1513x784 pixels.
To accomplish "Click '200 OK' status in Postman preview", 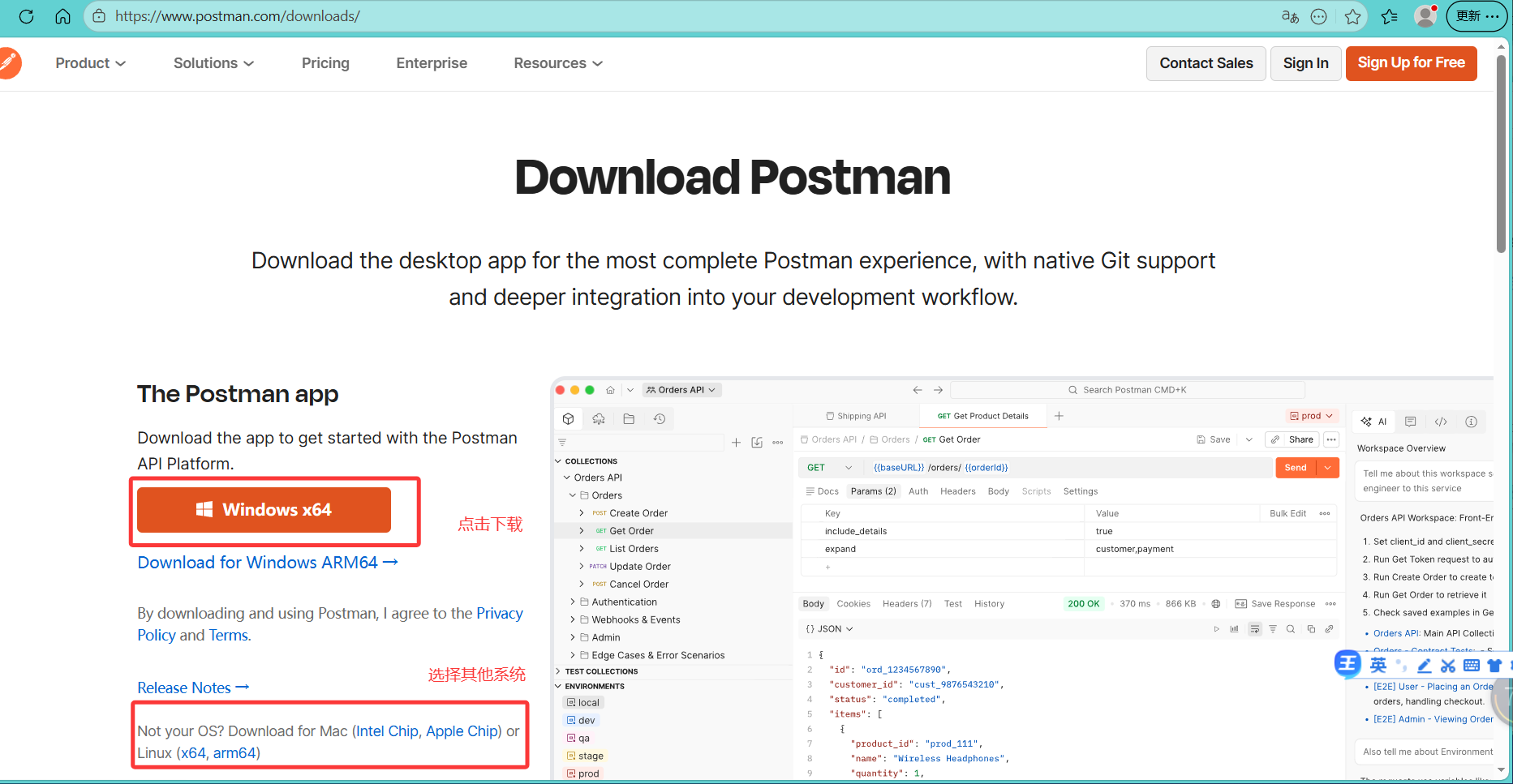I will [1083, 604].
